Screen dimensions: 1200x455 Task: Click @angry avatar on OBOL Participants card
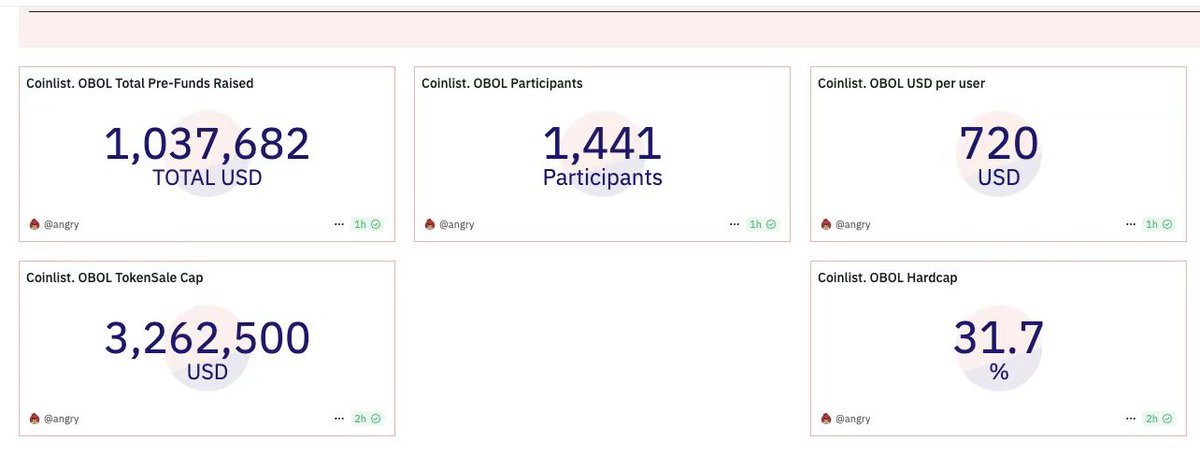430,224
